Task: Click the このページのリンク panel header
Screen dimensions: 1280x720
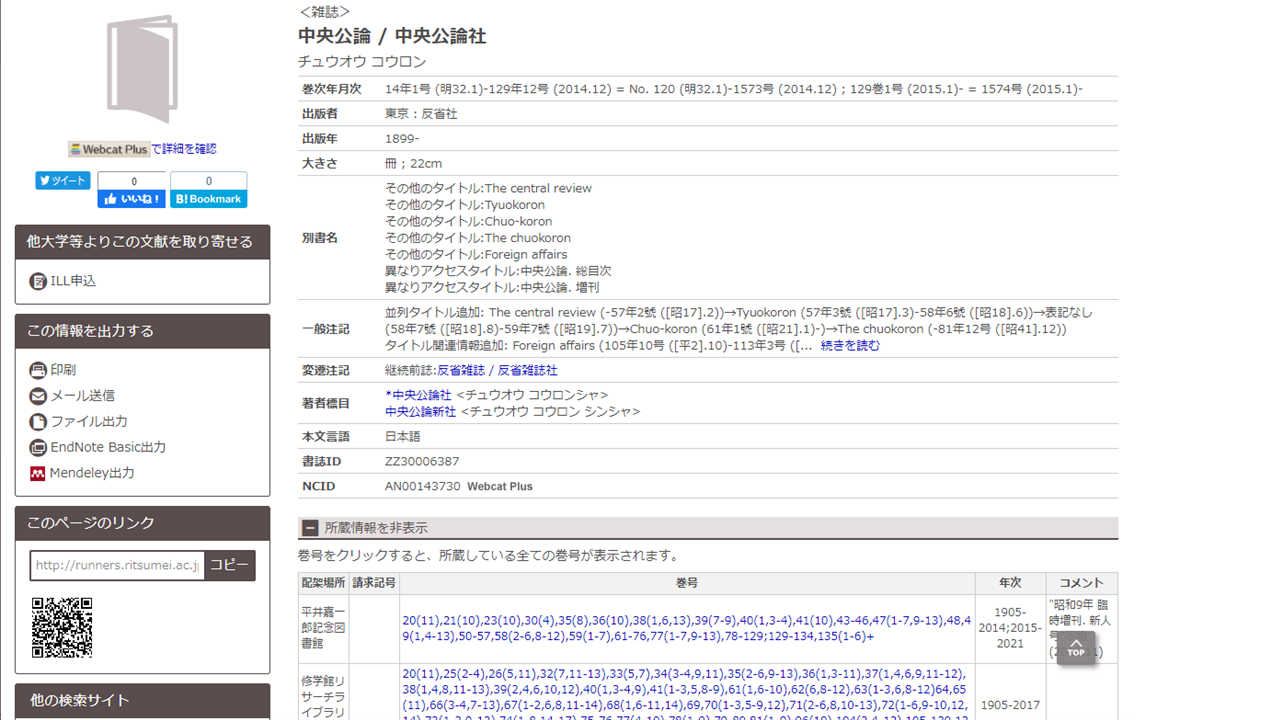Action: tap(142, 523)
